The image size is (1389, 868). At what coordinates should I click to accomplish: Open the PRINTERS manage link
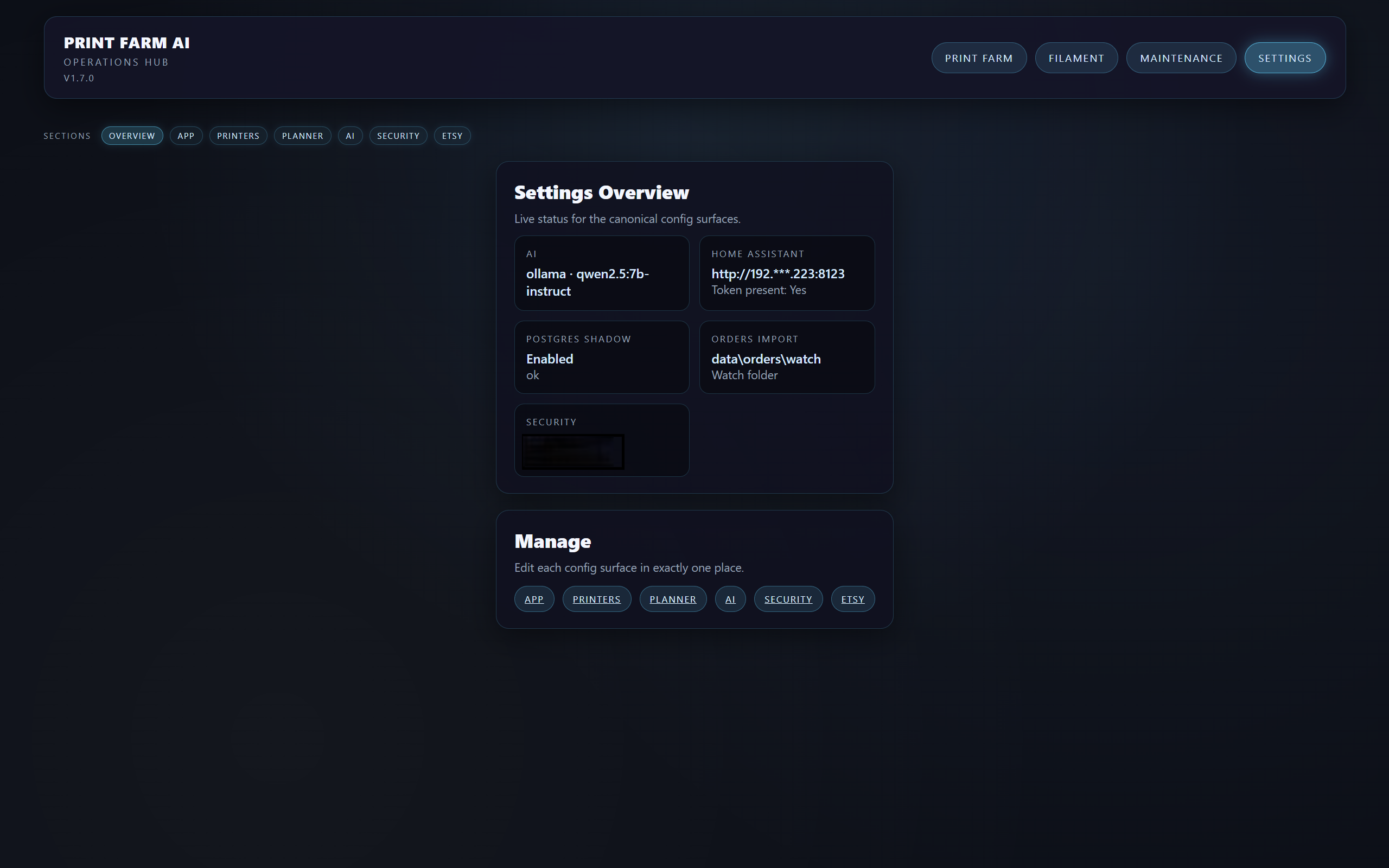[x=596, y=599]
